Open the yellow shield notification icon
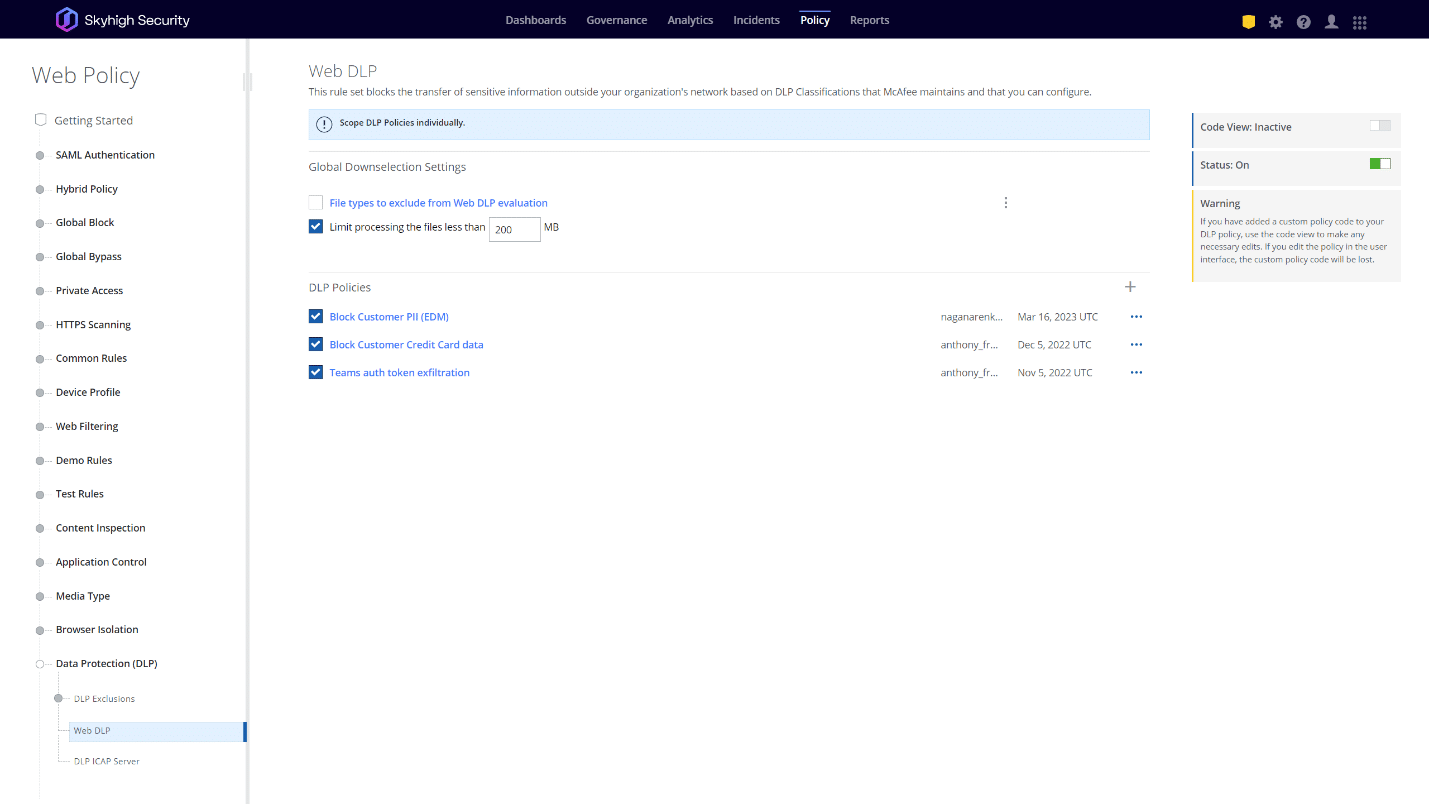 (x=1248, y=21)
